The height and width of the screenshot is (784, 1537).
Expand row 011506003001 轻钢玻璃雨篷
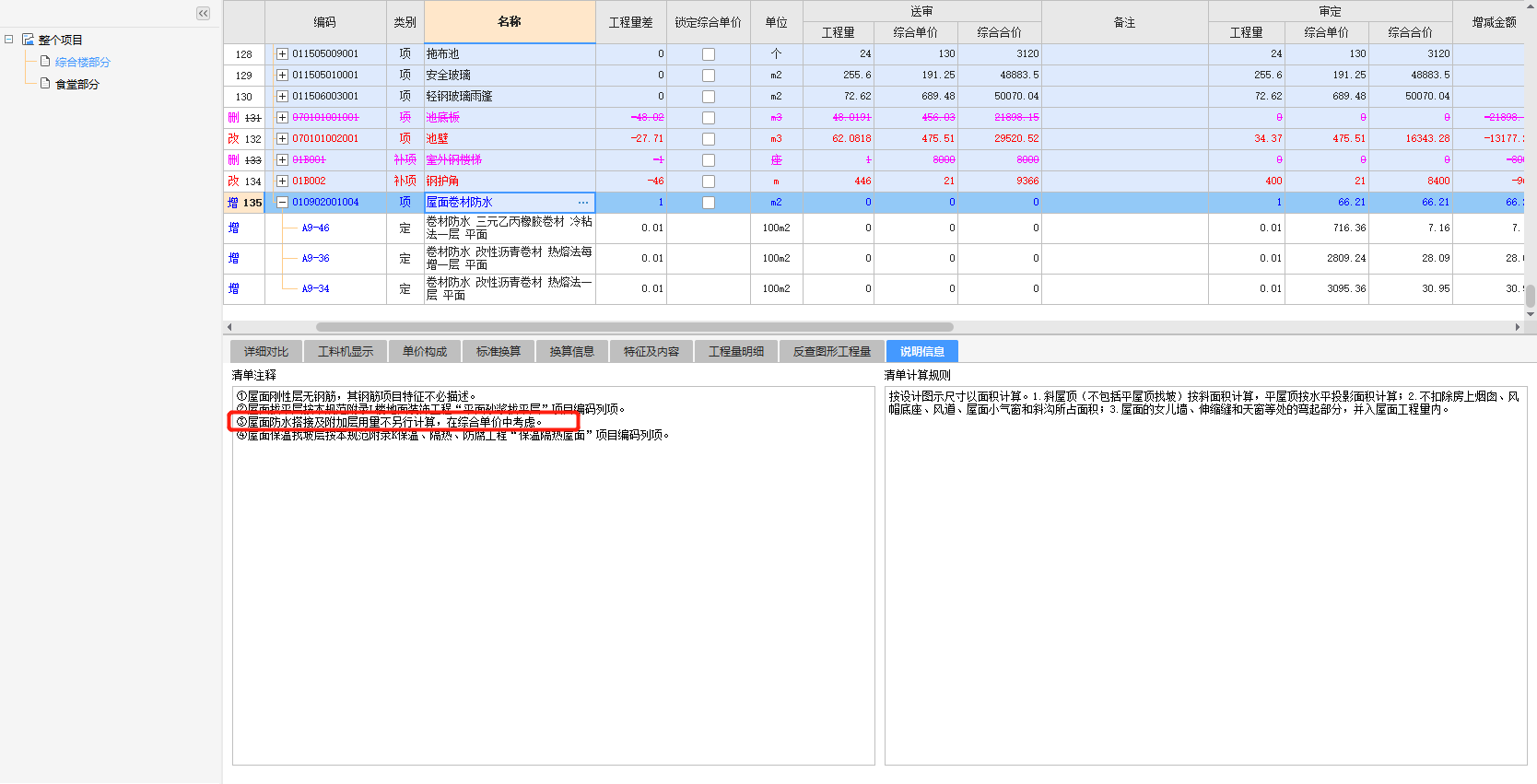tap(282, 97)
